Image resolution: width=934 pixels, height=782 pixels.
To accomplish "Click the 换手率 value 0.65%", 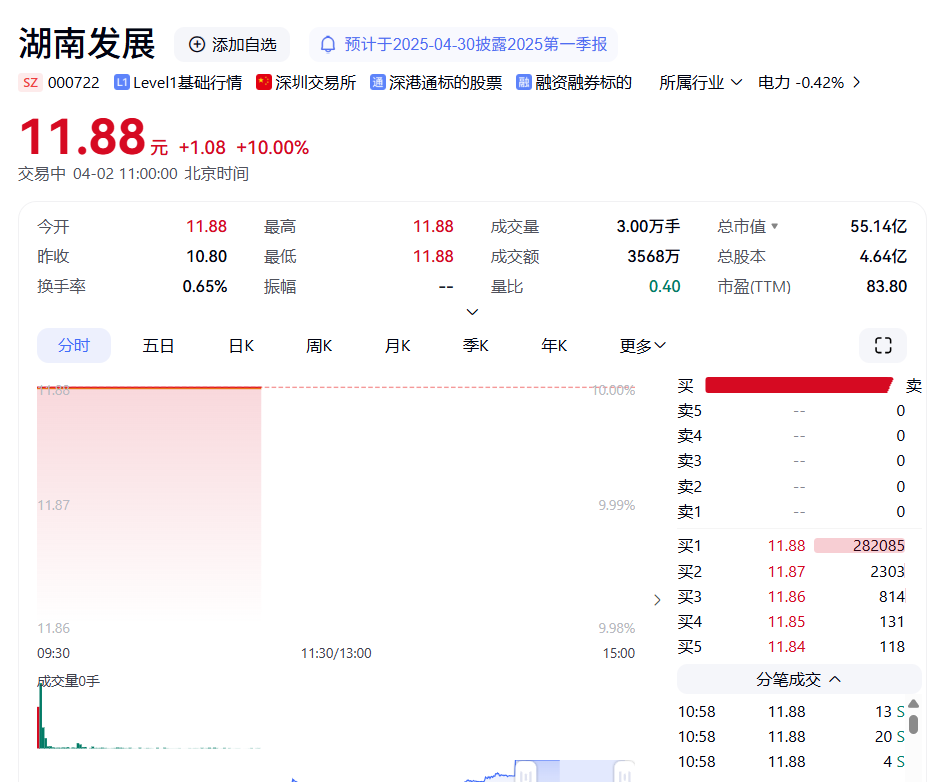I will click(x=205, y=286).
